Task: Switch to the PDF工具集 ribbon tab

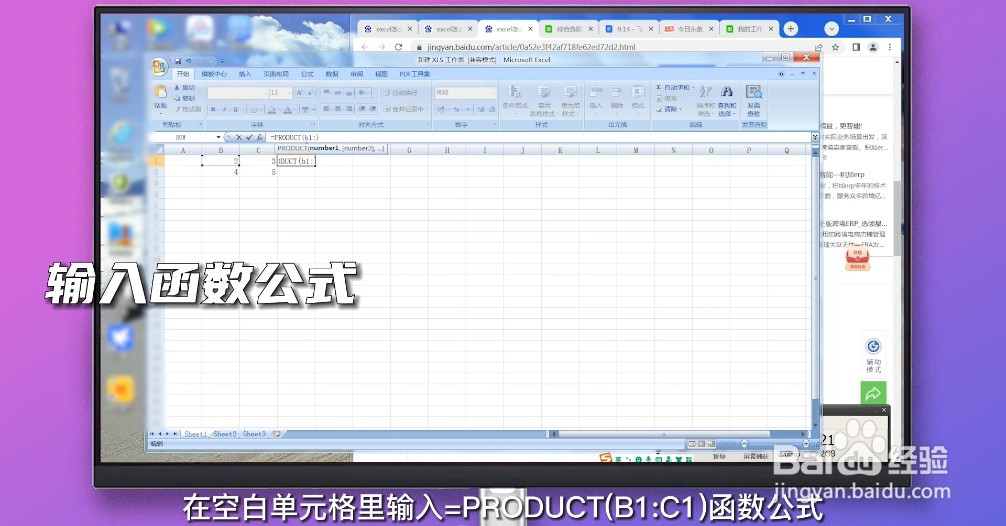Action: [x=414, y=74]
